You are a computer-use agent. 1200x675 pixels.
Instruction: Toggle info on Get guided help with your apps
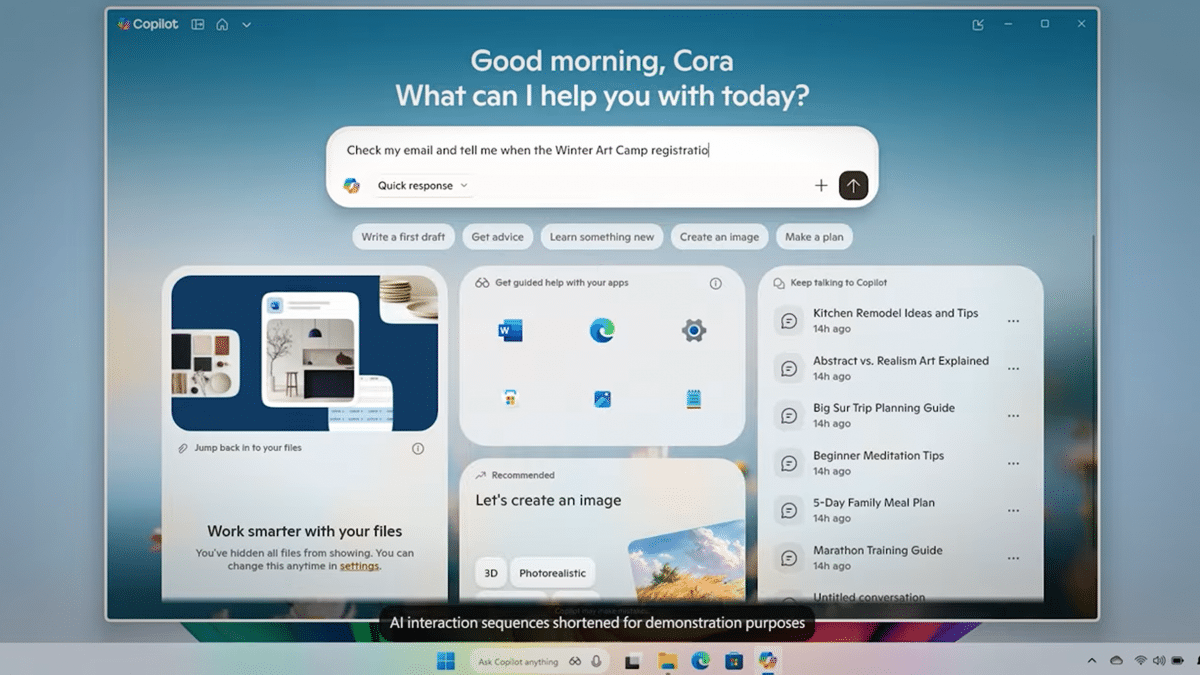click(717, 283)
